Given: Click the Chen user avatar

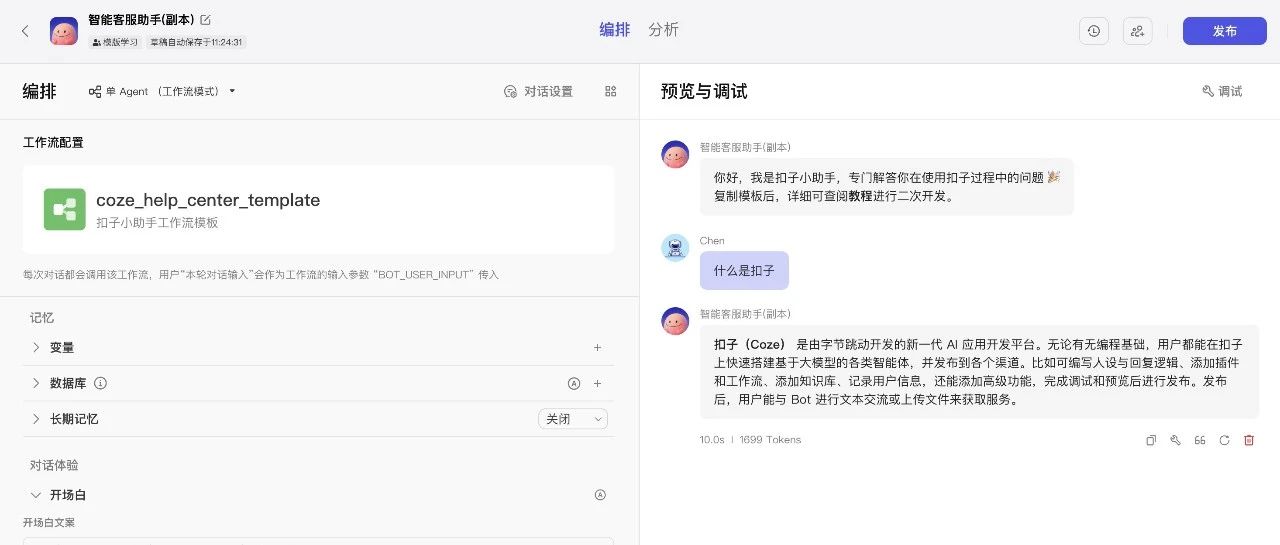Looking at the screenshot, I should [x=676, y=248].
